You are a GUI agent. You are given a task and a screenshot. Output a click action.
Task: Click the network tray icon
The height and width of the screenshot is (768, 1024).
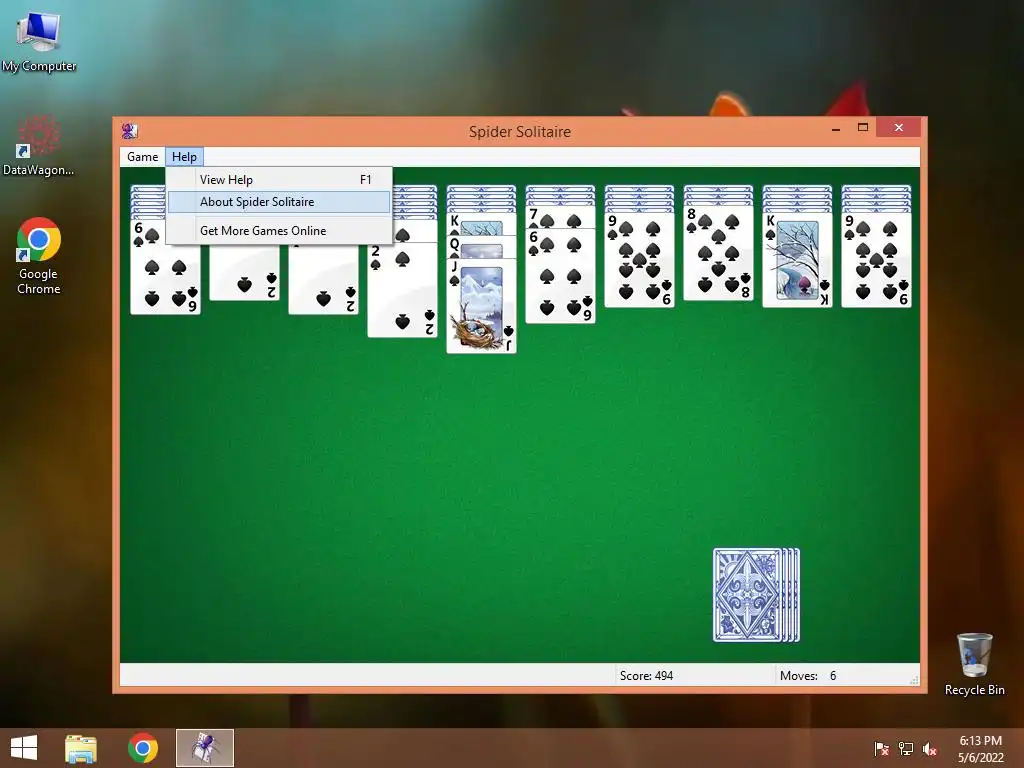pos(906,749)
